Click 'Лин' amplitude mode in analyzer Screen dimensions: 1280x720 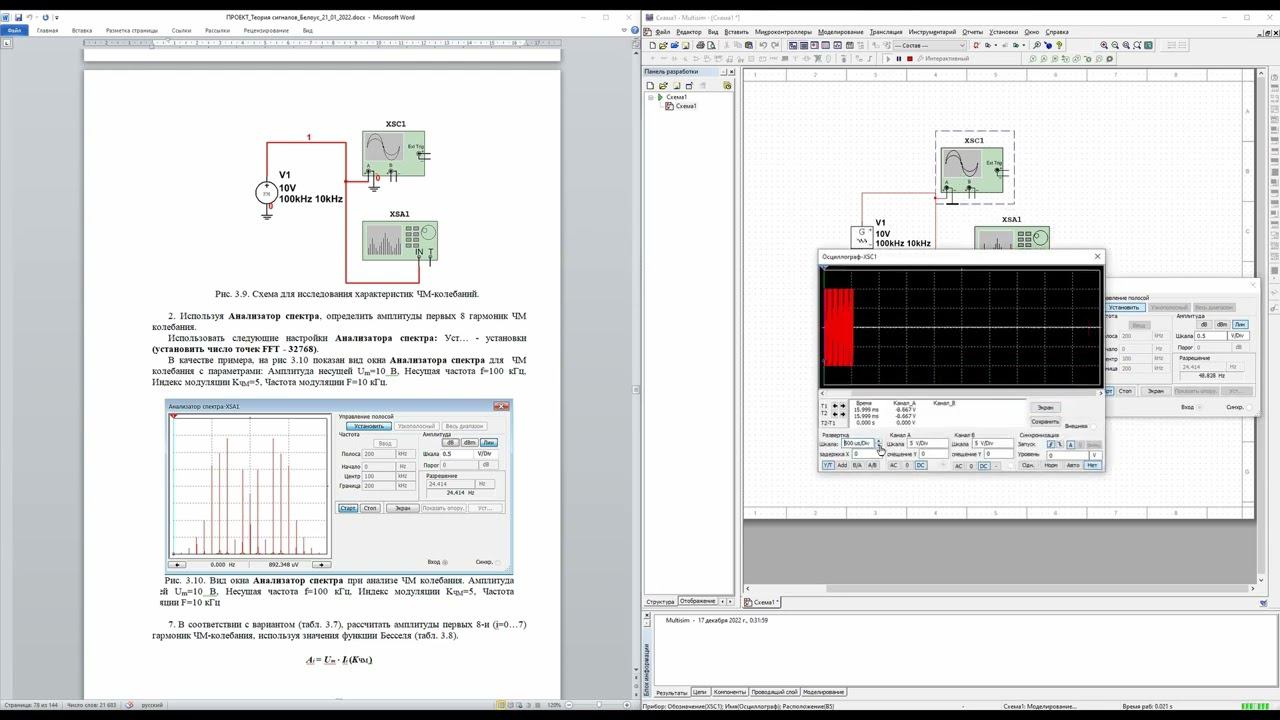tap(1240, 324)
